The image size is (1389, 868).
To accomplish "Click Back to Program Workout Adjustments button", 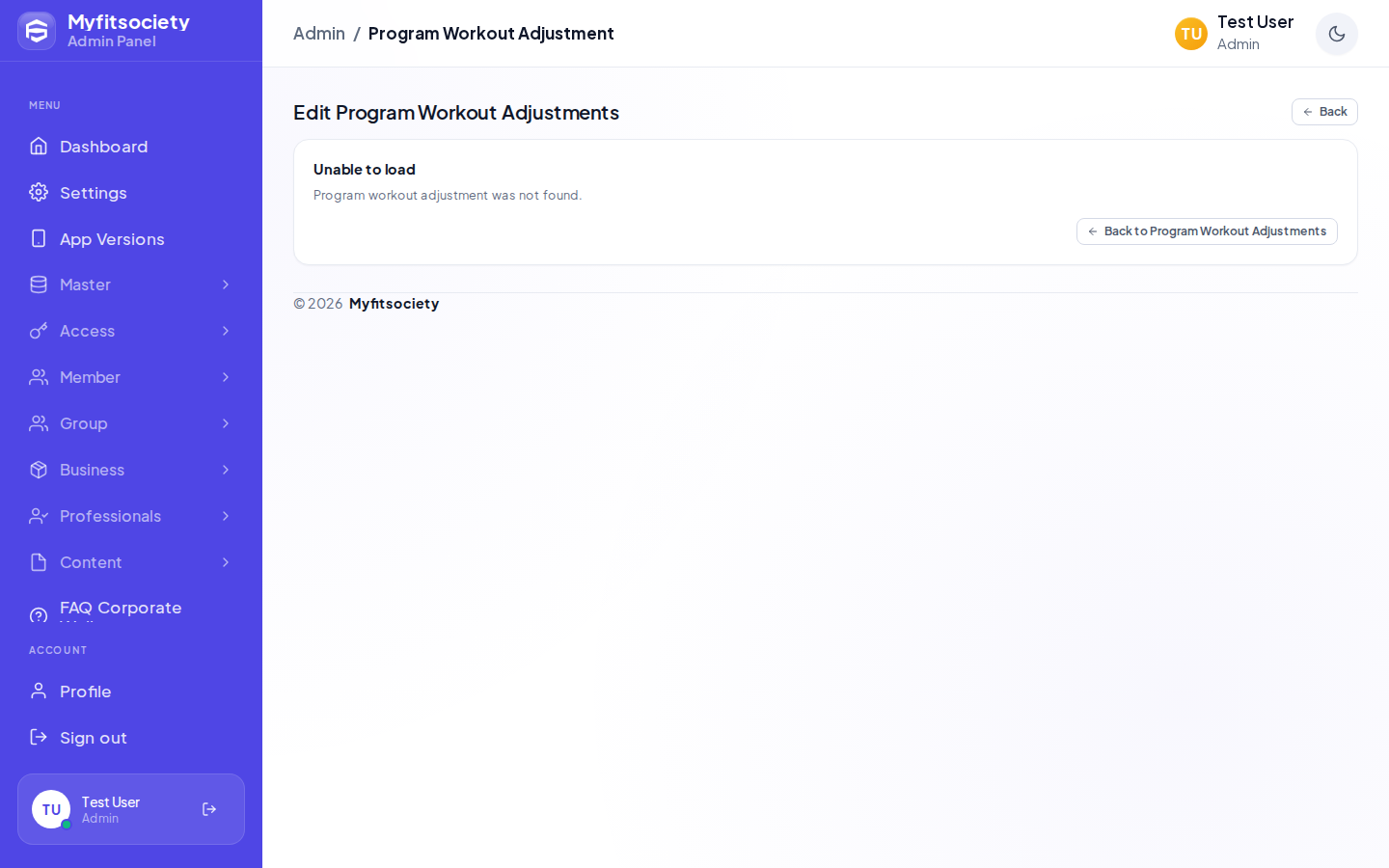I will (x=1207, y=231).
